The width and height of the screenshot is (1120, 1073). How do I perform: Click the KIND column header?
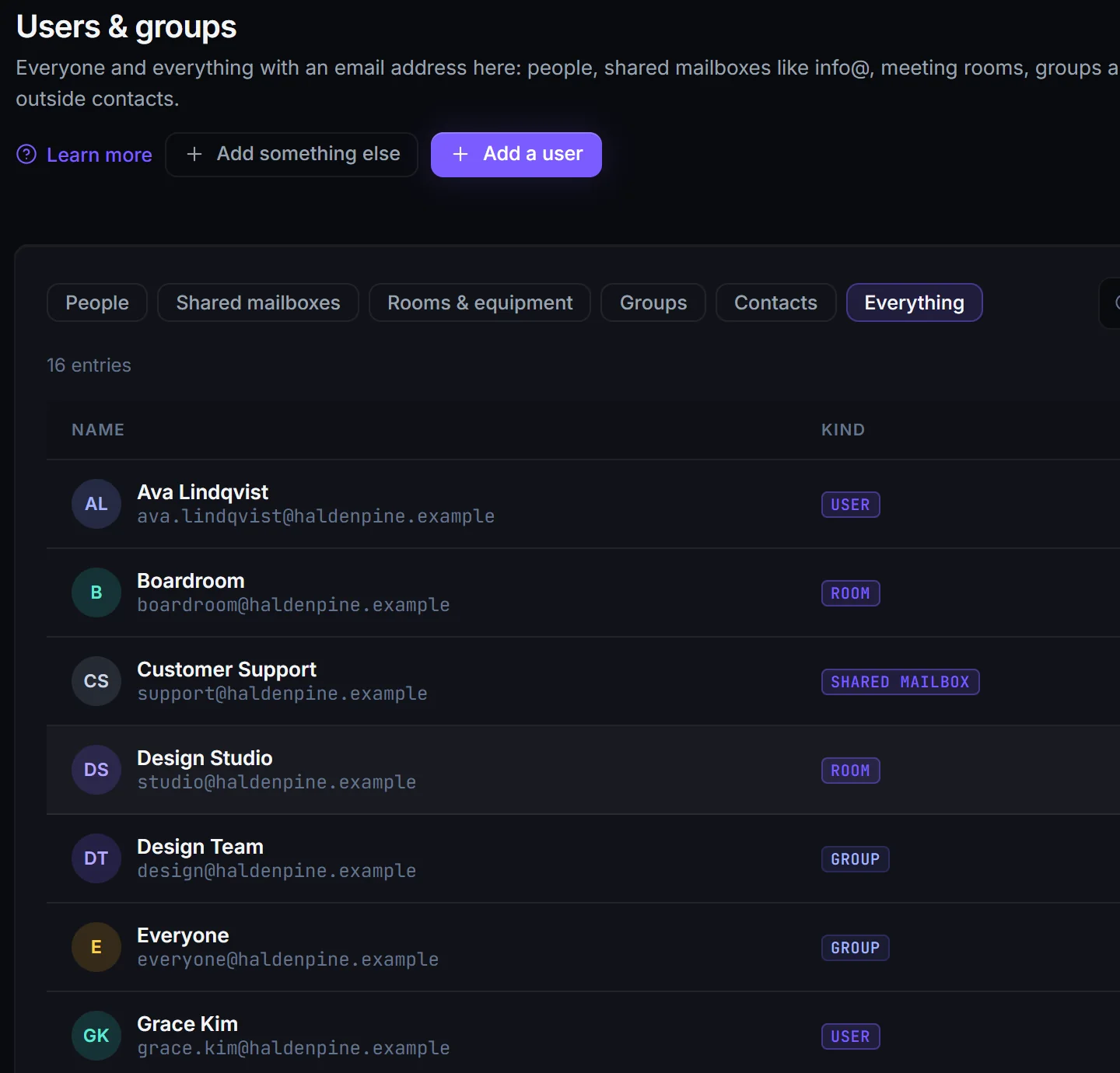click(x=843, y=430)
